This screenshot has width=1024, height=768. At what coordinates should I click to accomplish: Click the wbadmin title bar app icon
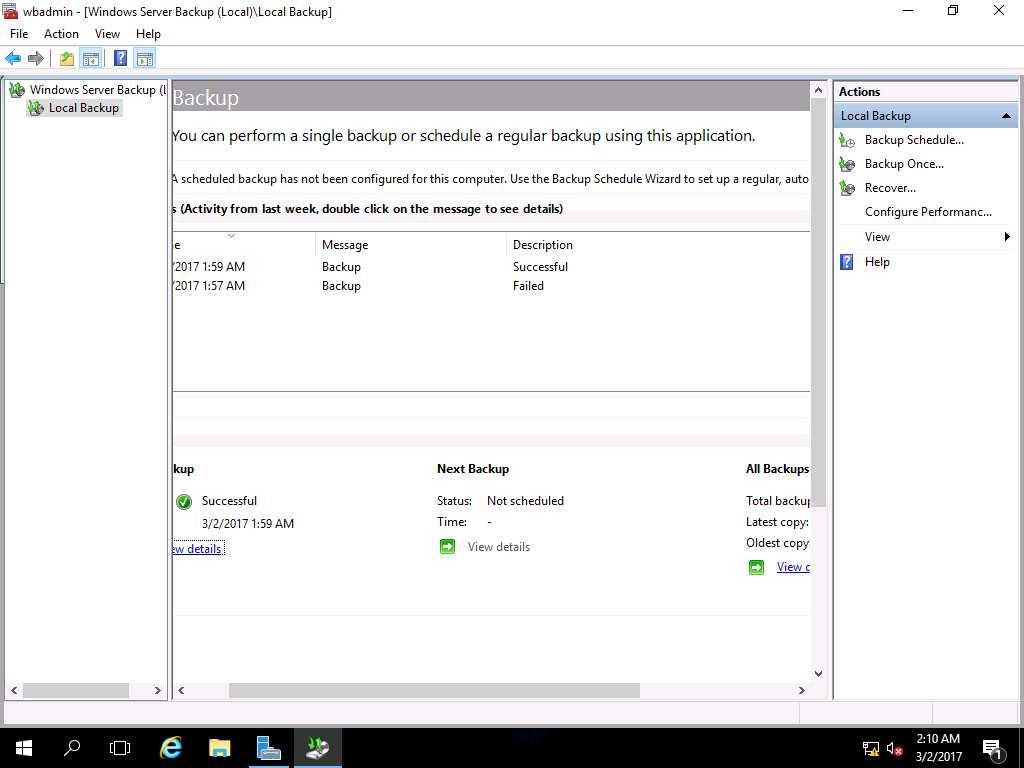coord(10,11)
